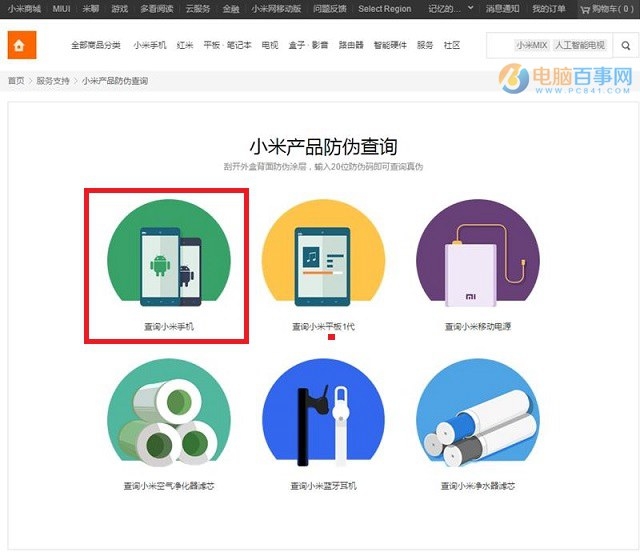Click 人工智能电视 search suggestion tag
This screenshot has width=640, height=552.
pos(580,45)
